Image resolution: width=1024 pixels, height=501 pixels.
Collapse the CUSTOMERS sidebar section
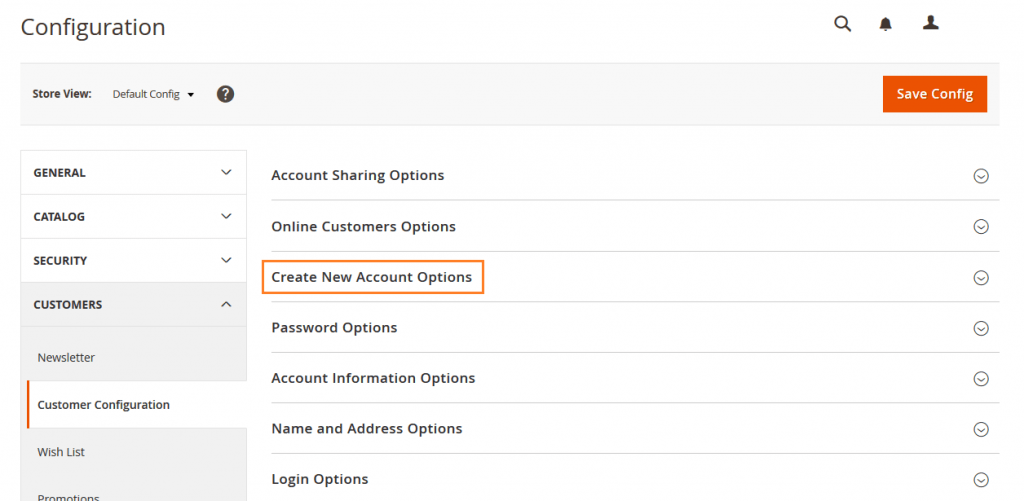coord(134,305)
